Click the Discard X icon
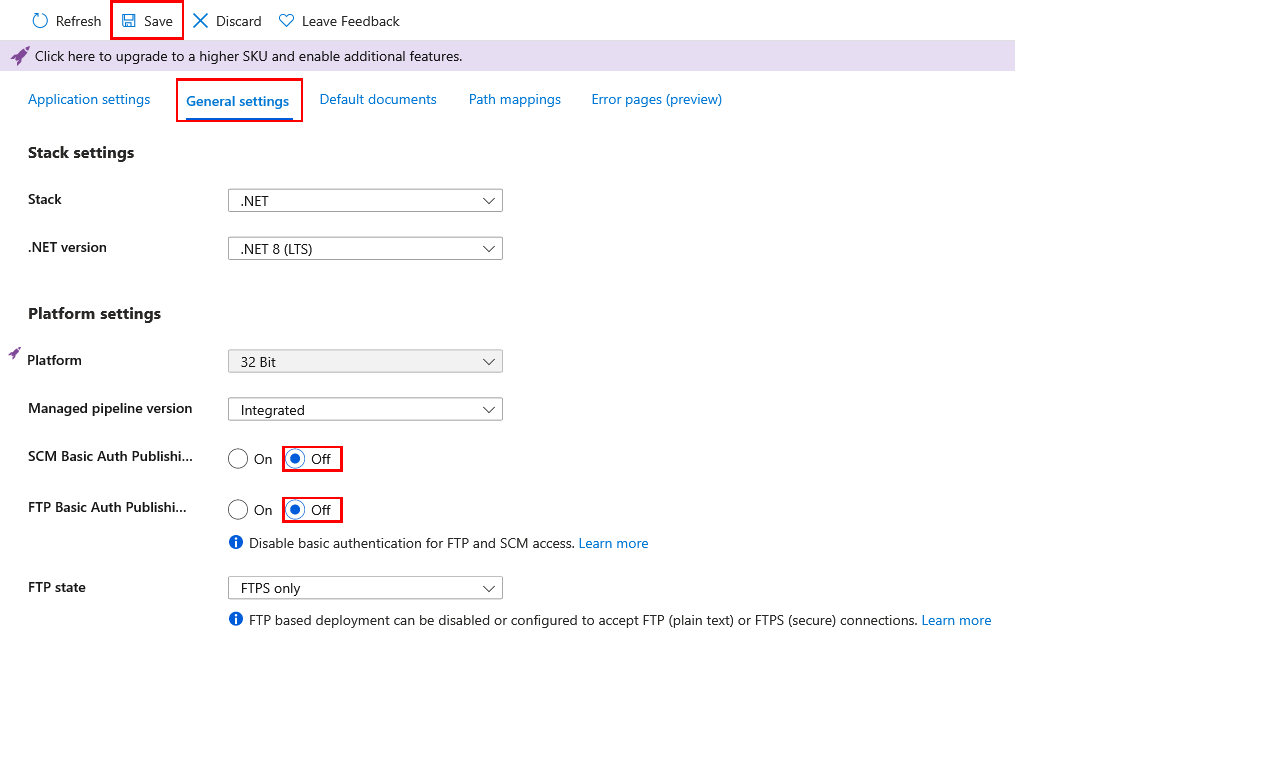 pyautogui.click(x=201, y=21)
